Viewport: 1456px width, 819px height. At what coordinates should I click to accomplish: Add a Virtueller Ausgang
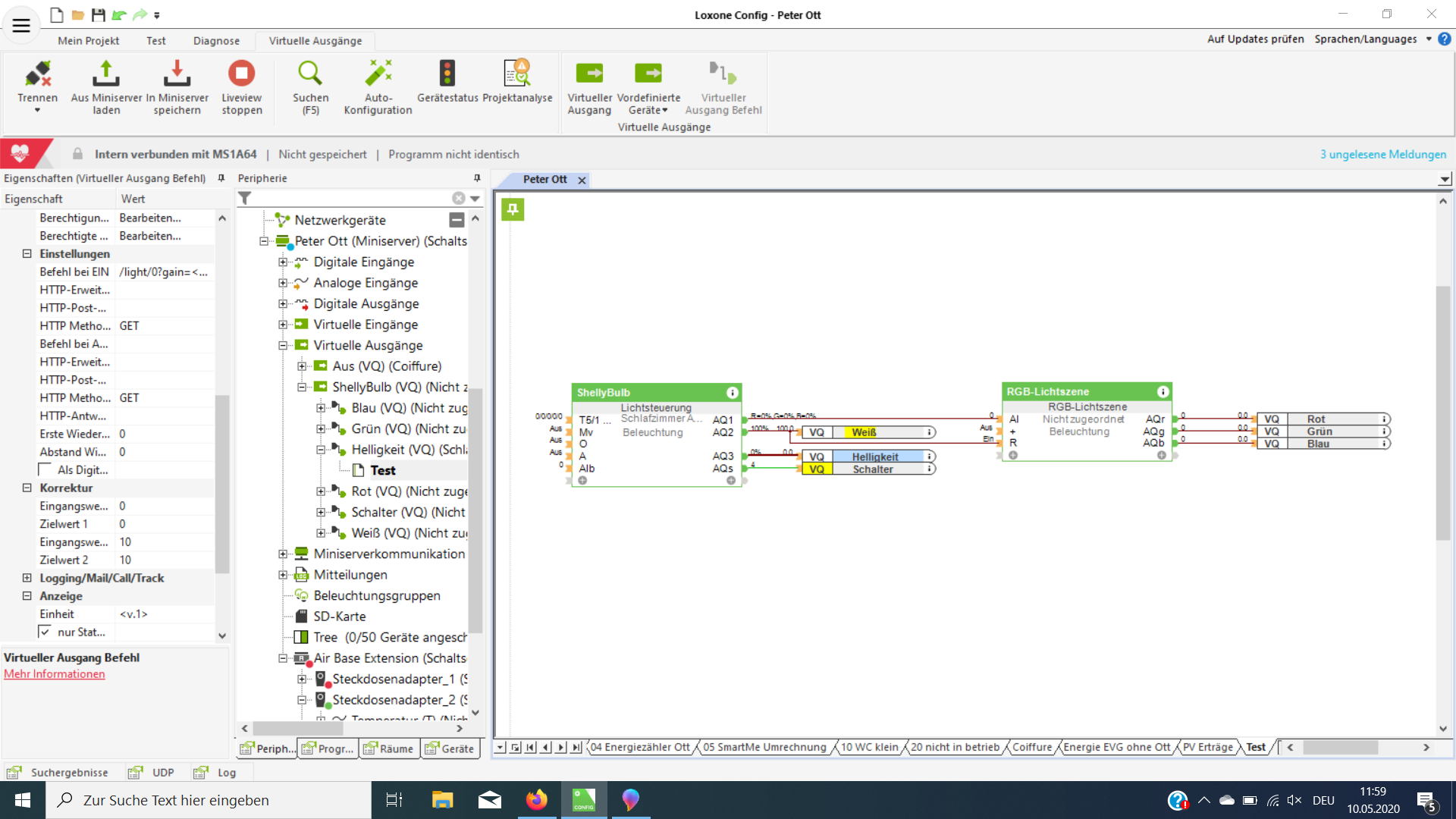589,74
